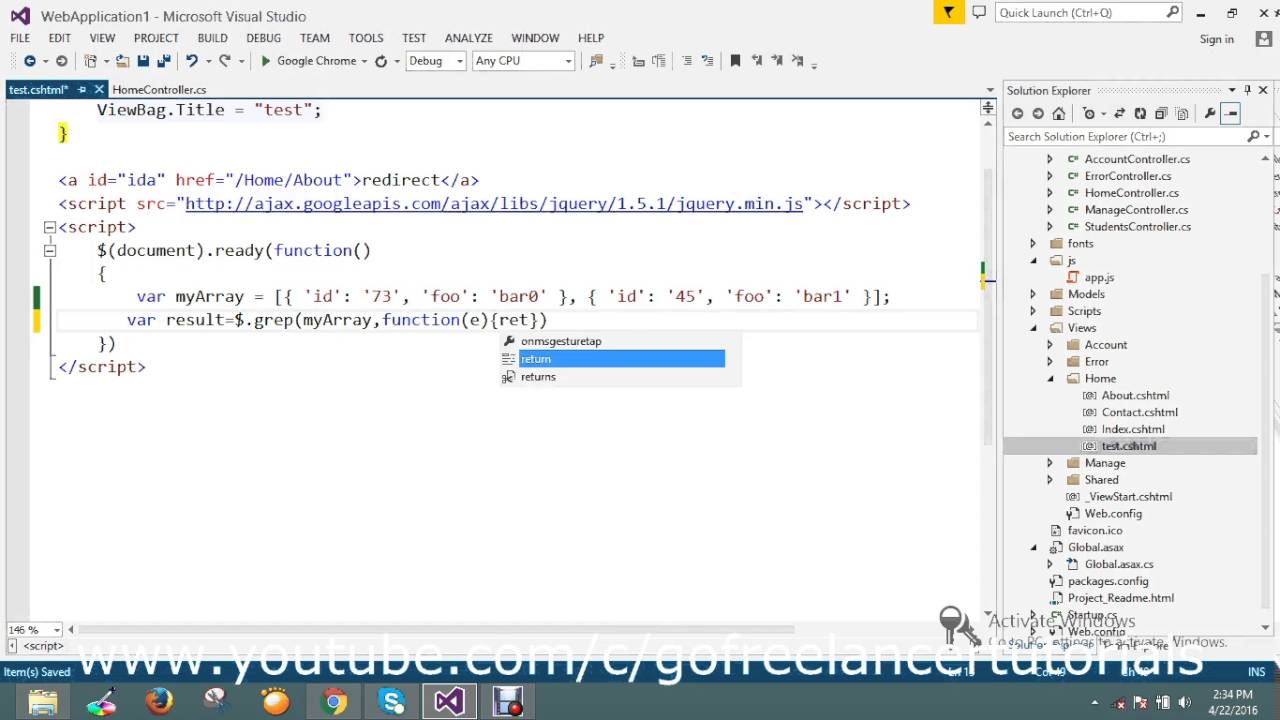This screenshot has width=1280, height=720.
Task: Click Solution Explorer Back arrow
Action: pos(1017,114)
